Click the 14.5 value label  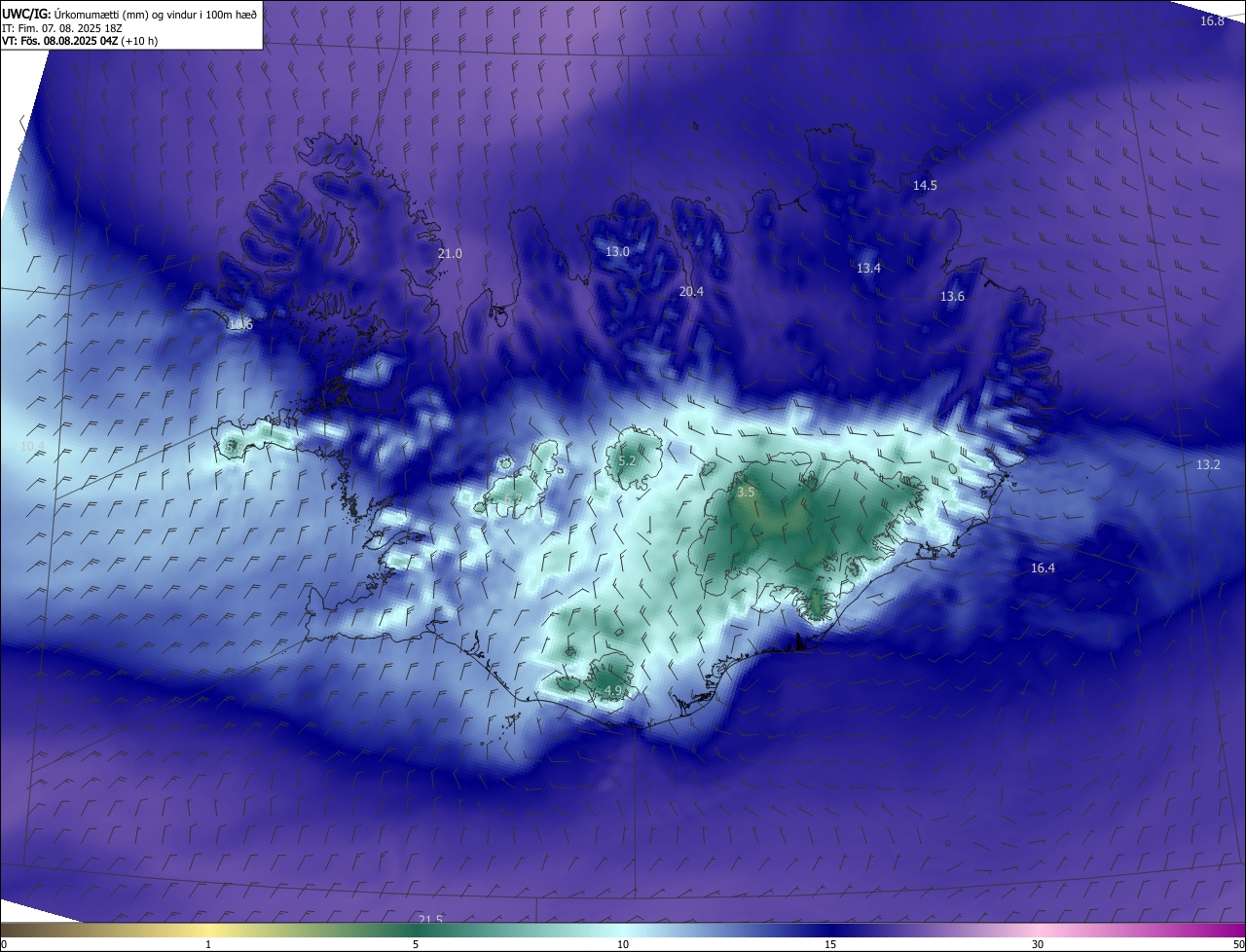click(x=925, y=185)
